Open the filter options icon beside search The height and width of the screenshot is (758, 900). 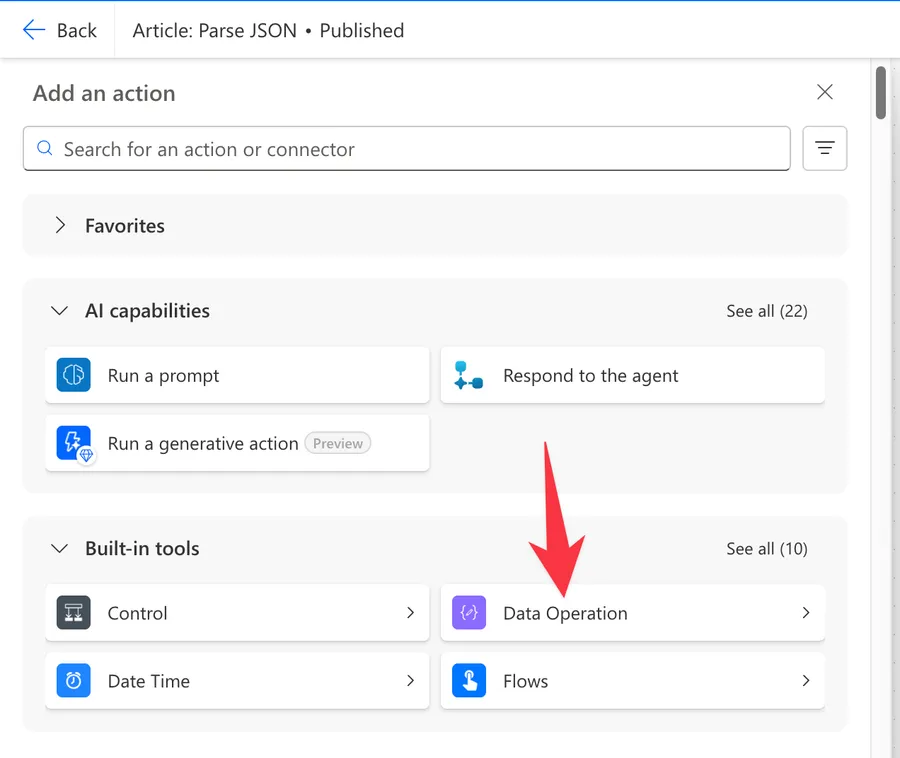click(825, 149)
